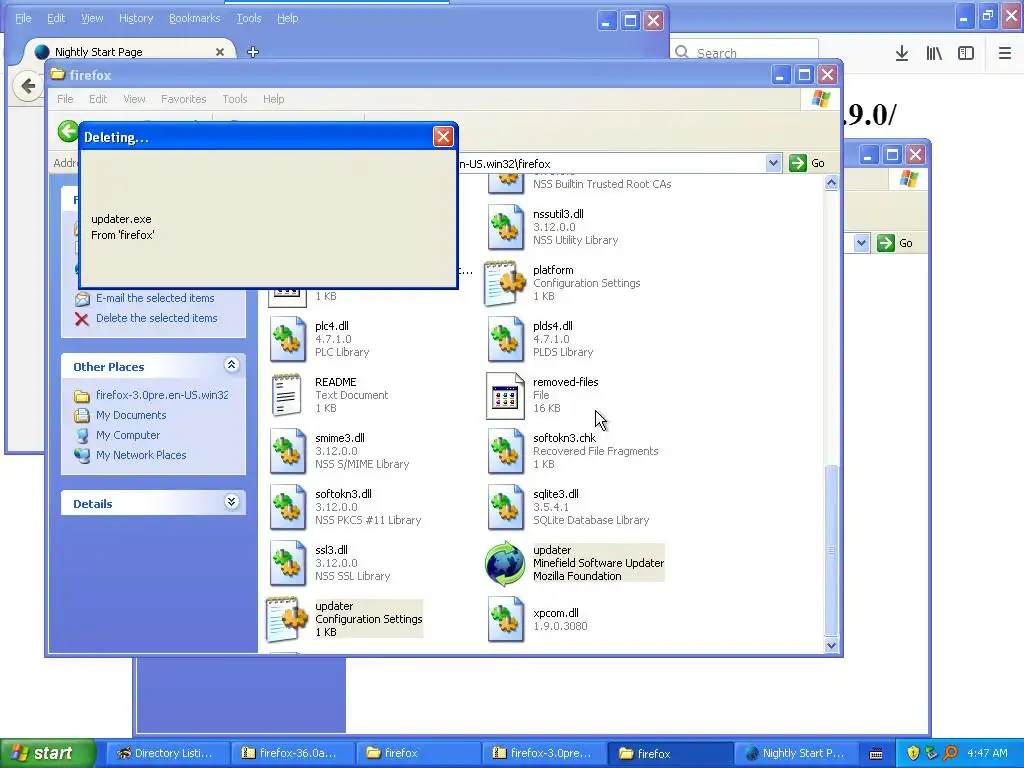Click Go button beside firefox address bar

point(807,163)
